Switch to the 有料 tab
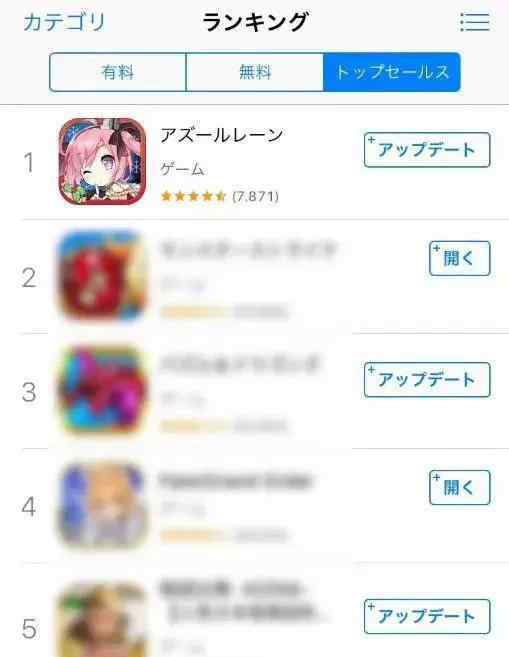Image resolution: width=509 pixels, height=657 pixels. tap(118, 72)
